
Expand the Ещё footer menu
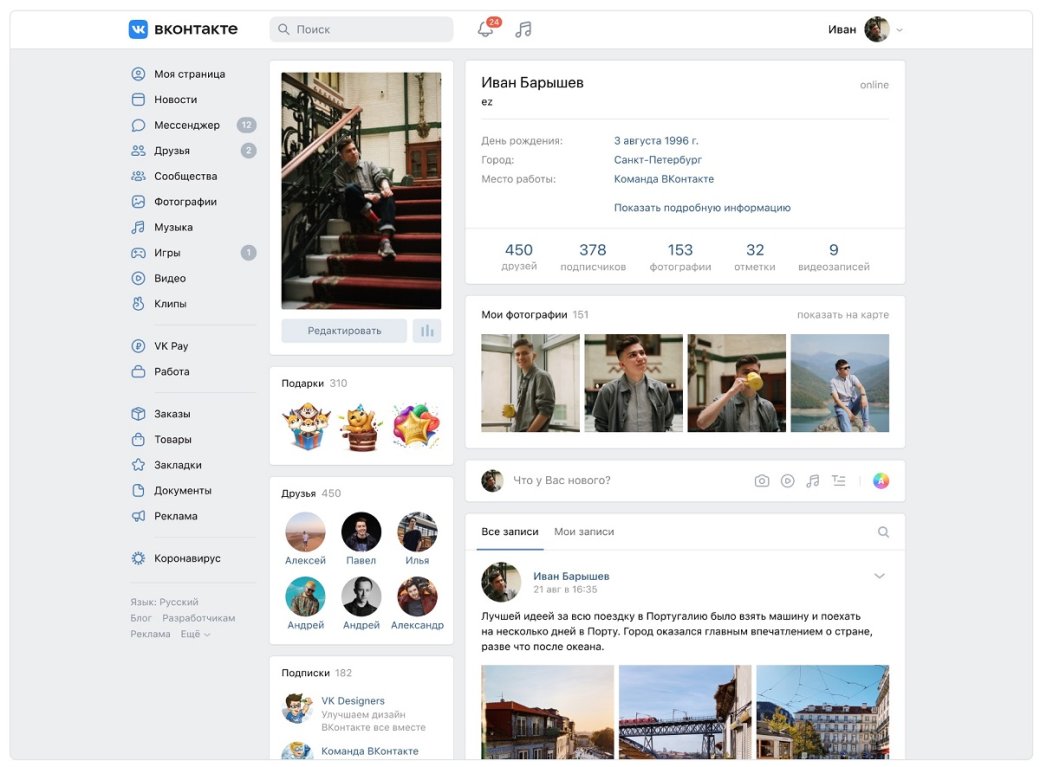pyautogui.click(x=195, y=634)
